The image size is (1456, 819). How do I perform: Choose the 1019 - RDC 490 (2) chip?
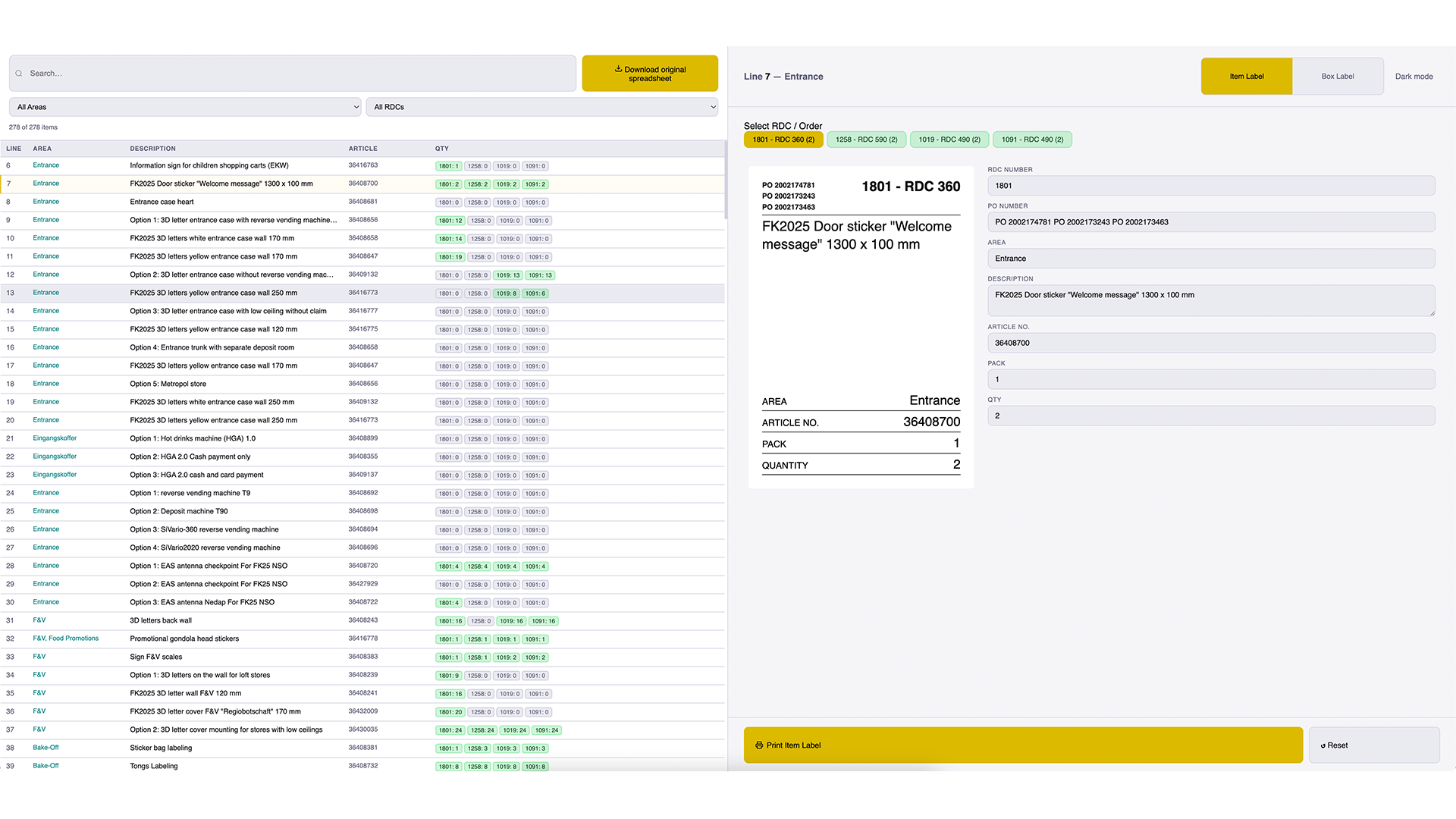[949, 140]
